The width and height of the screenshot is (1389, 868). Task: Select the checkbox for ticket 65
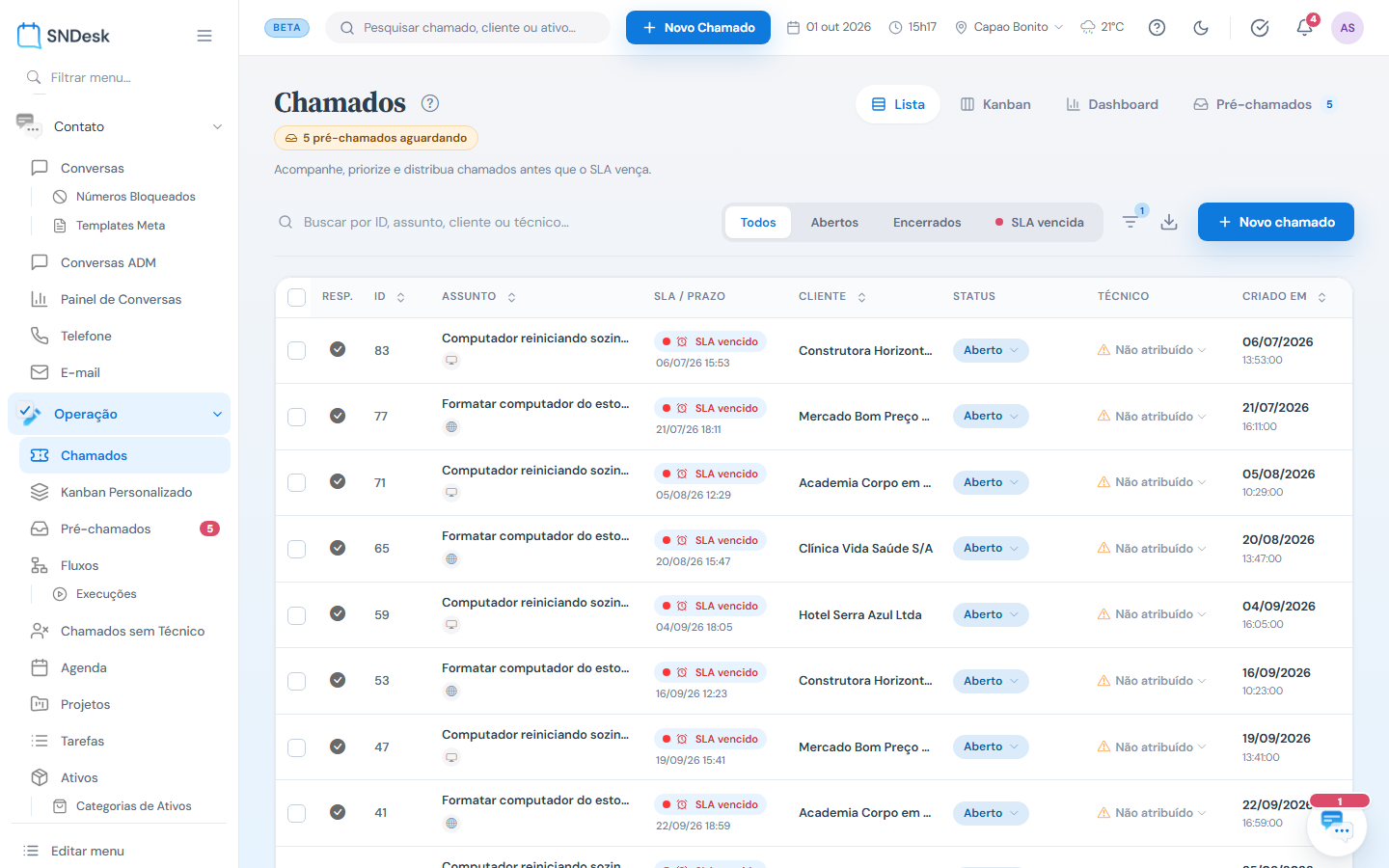tap(297, 549)
